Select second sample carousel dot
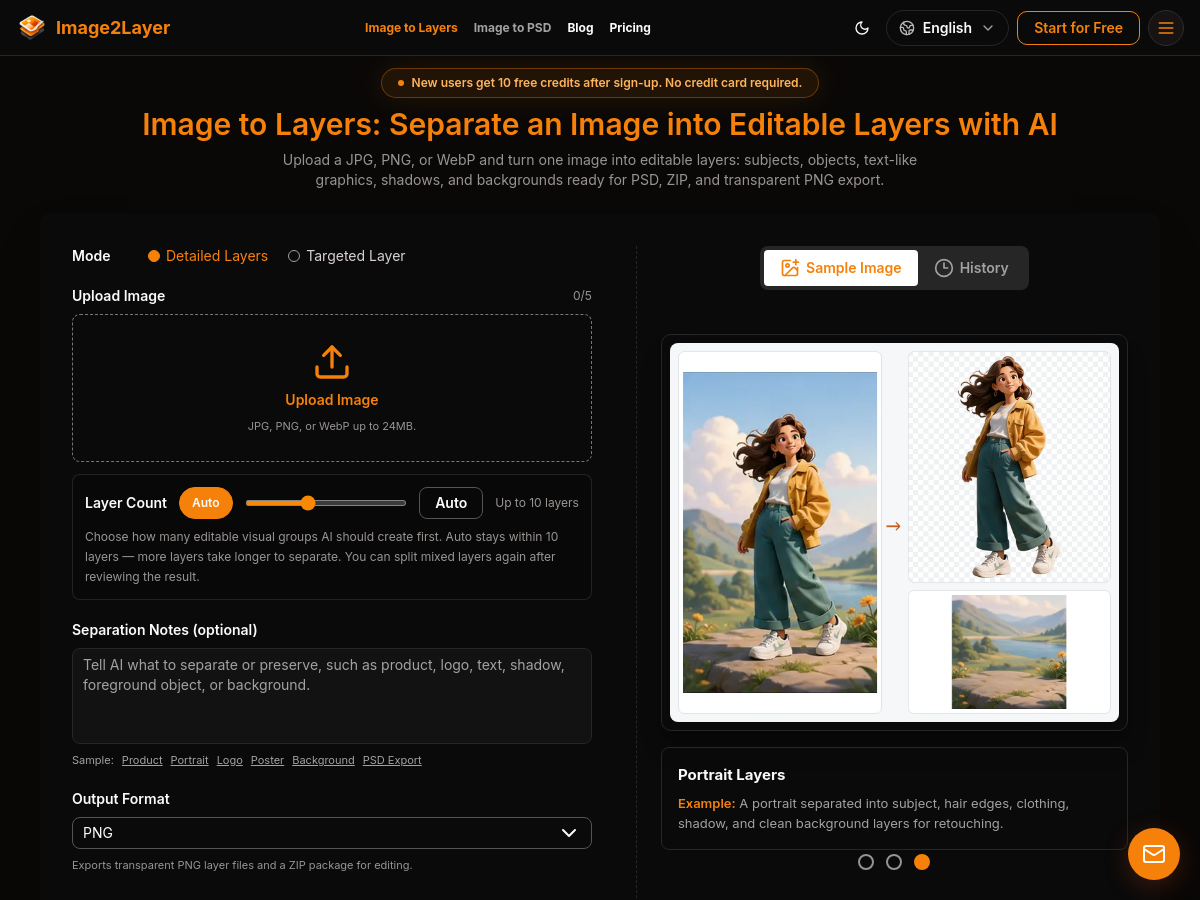 [x=894, y=862]
